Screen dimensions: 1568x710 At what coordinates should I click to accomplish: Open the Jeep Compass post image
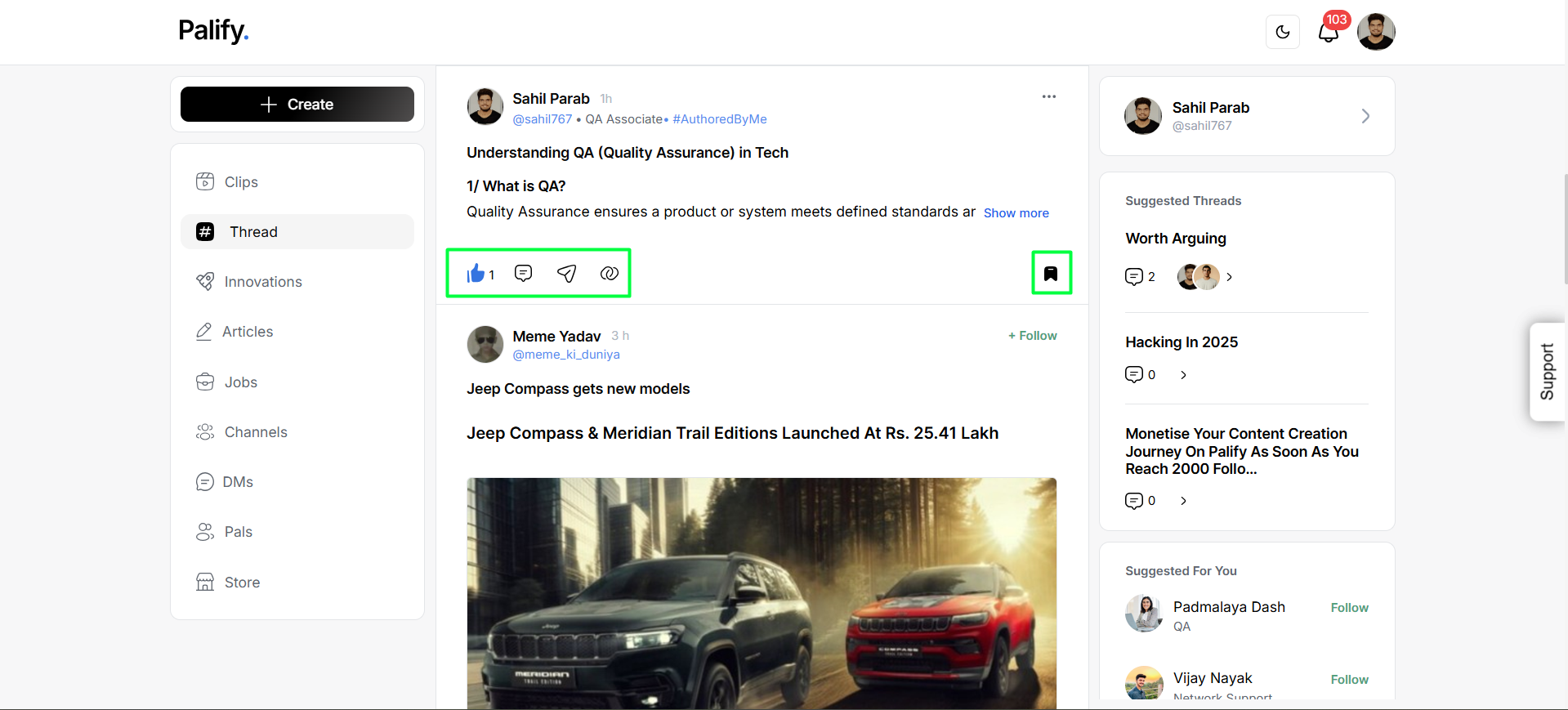pyautogui.click(x=762, y=593)
